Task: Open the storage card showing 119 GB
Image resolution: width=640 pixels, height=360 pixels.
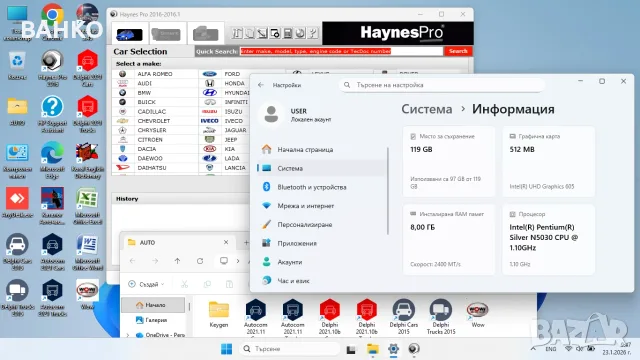Action: (449, 162)
